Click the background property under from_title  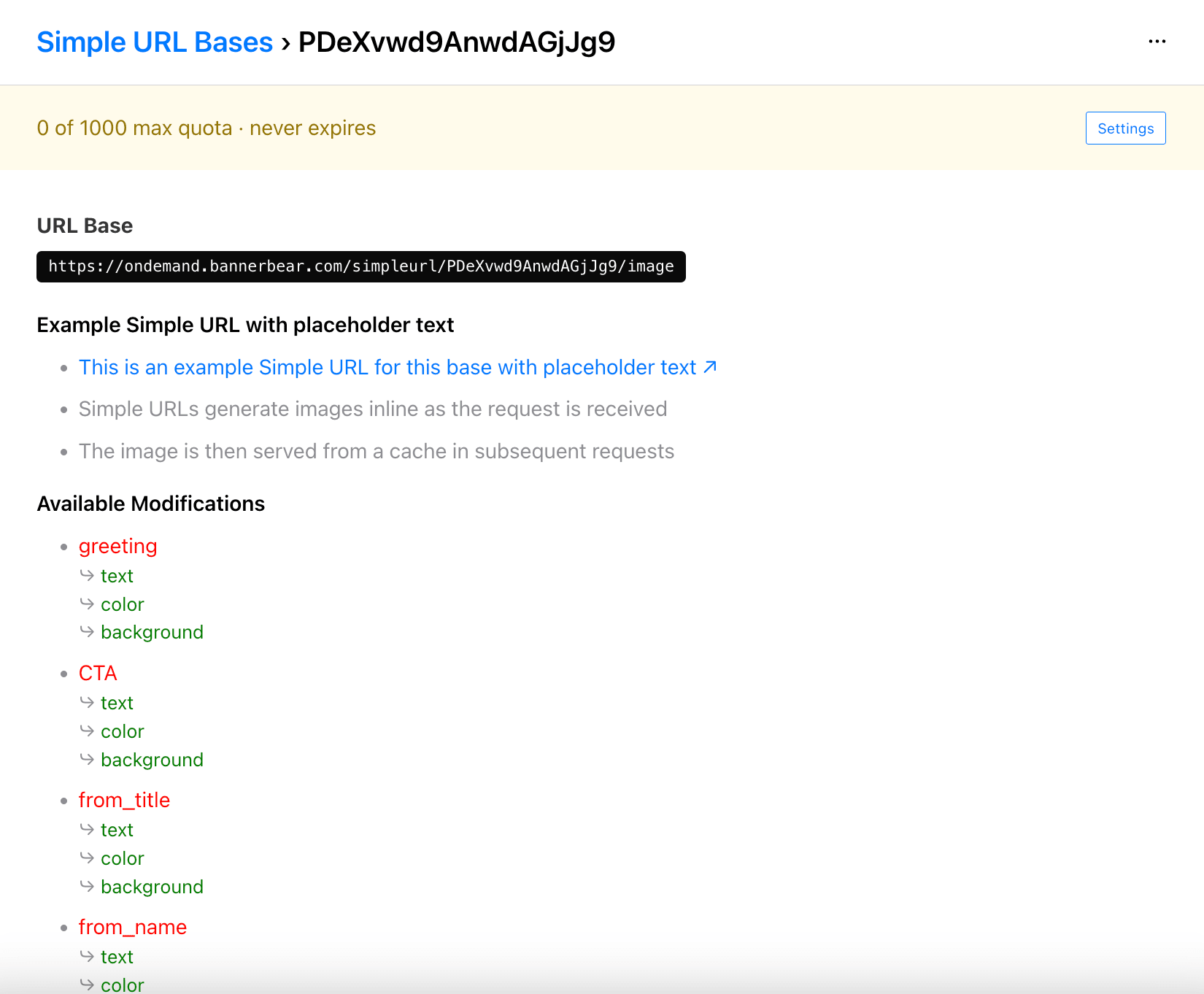coord(152,887)
